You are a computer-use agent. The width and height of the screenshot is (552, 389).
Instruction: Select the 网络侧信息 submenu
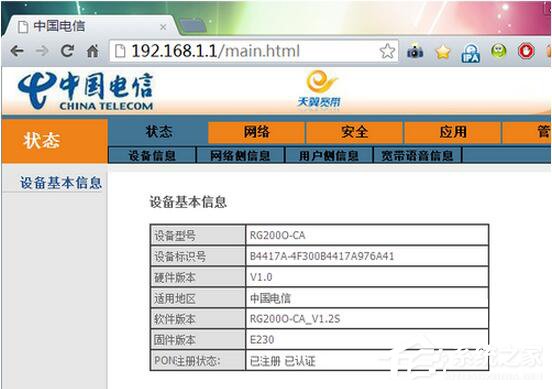(x=240, y=155)
